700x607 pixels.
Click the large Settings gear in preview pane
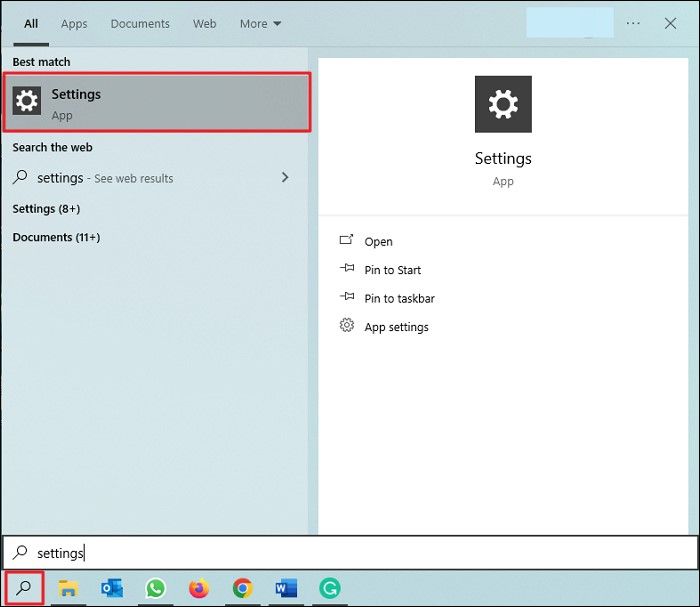pos(503,104)
